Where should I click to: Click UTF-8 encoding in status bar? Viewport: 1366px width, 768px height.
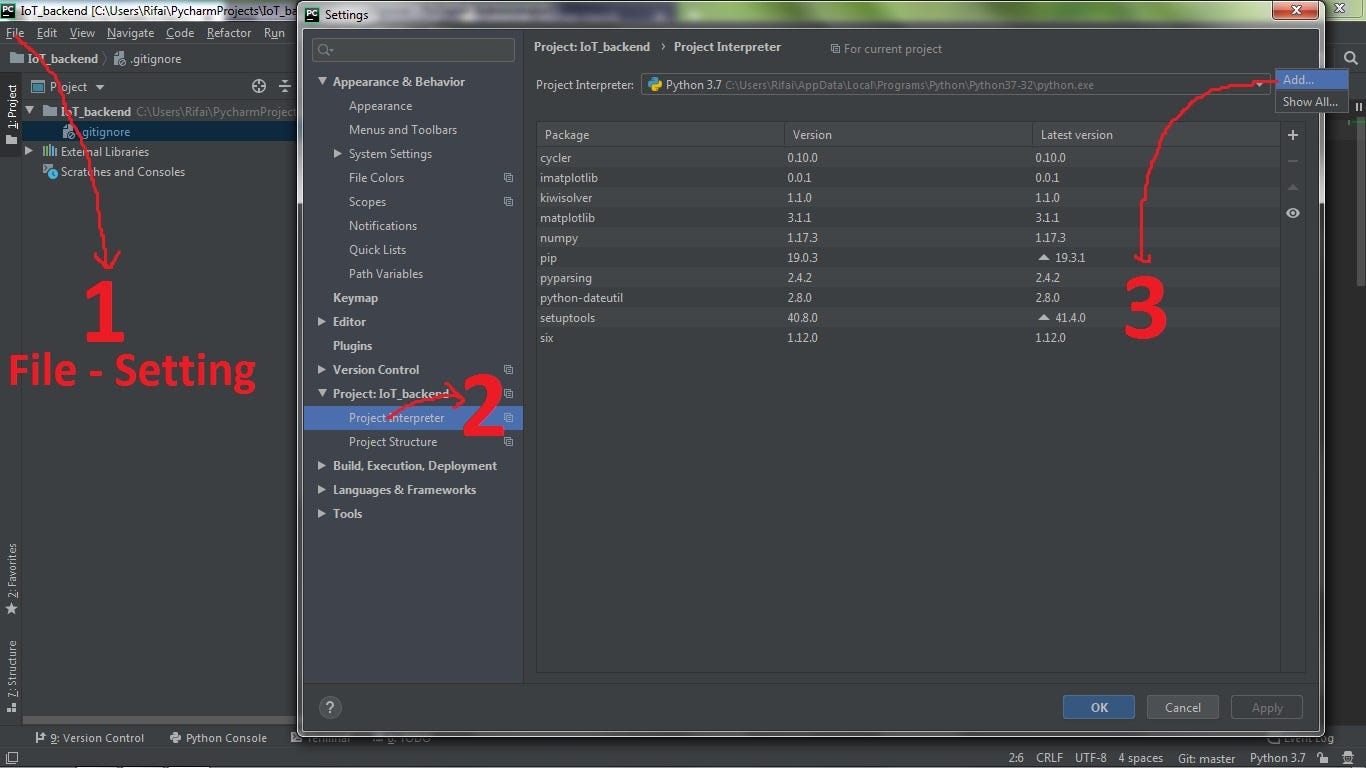click(1091, 758)
